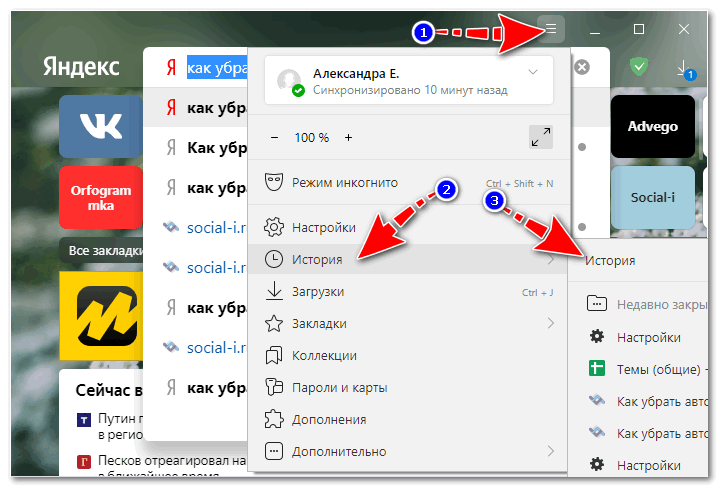Clear the search field with X icon
719x488 pixels.
coord(582,67)
